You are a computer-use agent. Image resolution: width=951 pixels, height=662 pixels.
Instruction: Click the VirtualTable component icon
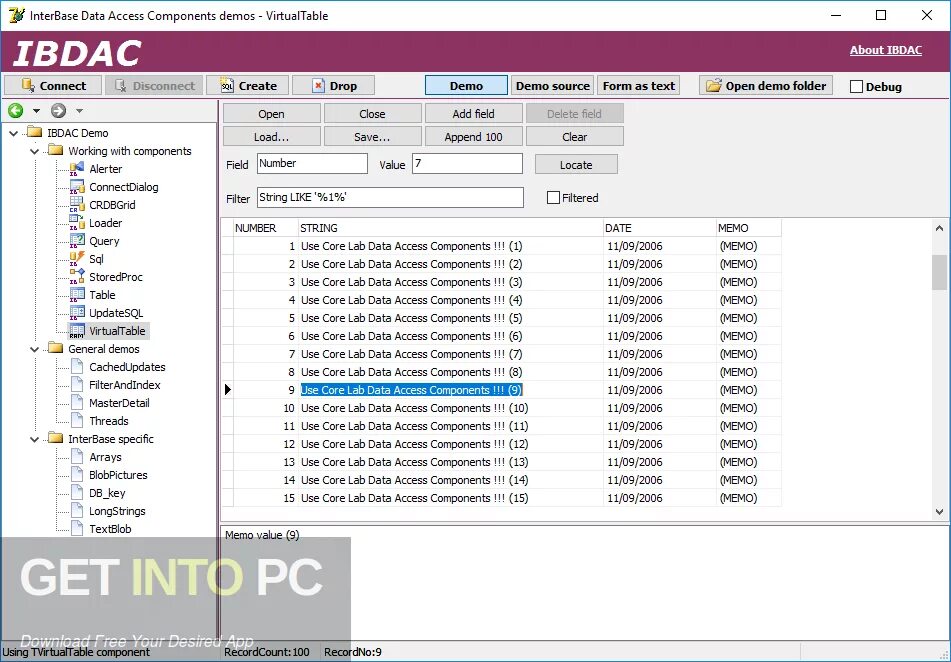[77, 331]
